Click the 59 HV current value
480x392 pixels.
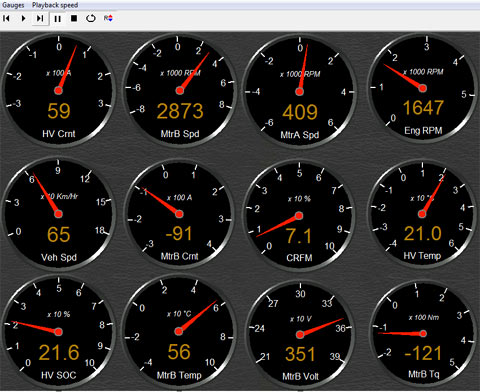[x=59, y=111]
